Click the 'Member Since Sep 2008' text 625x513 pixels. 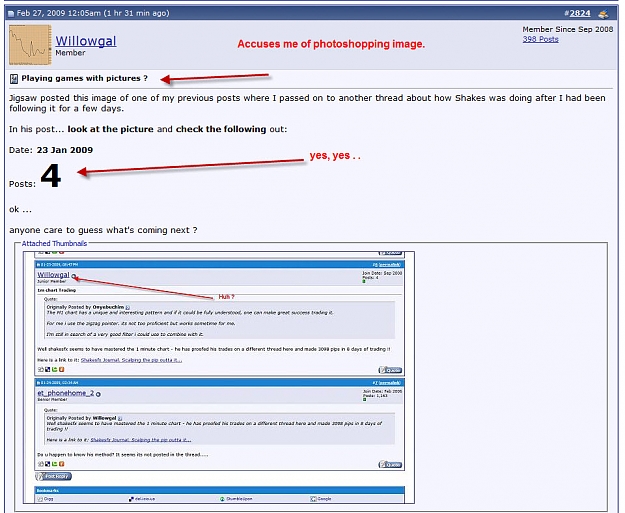(568, 29)
